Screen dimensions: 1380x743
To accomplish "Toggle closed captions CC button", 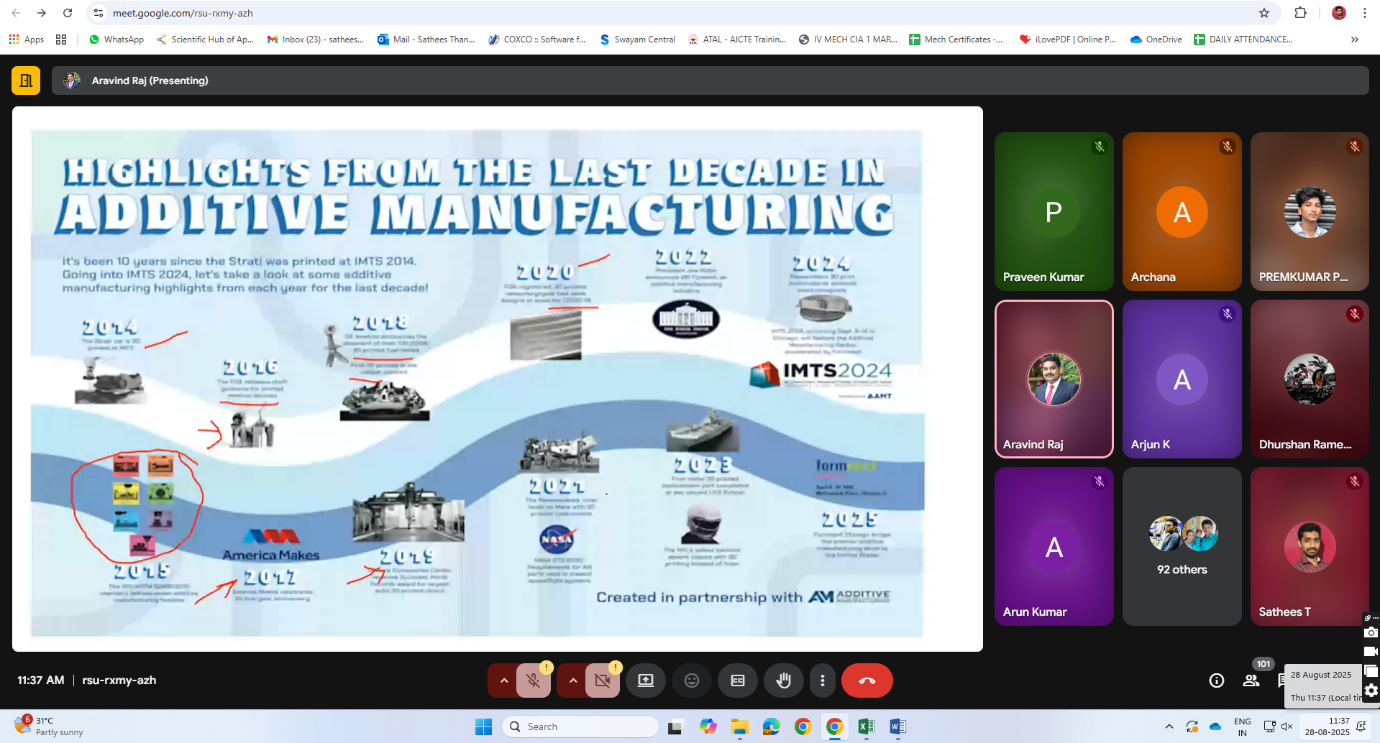I will 737,680.
